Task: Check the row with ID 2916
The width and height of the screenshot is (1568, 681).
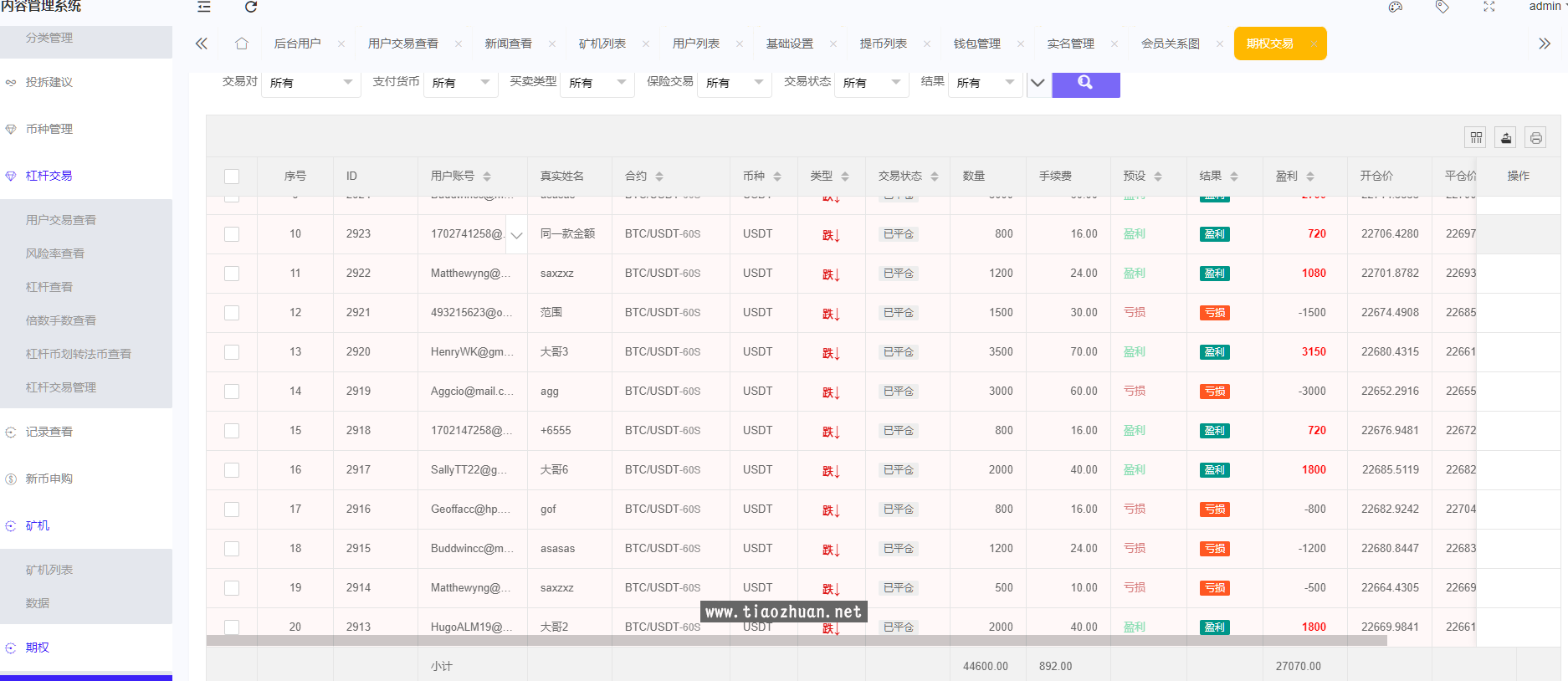Action: (x=232, y=509)
